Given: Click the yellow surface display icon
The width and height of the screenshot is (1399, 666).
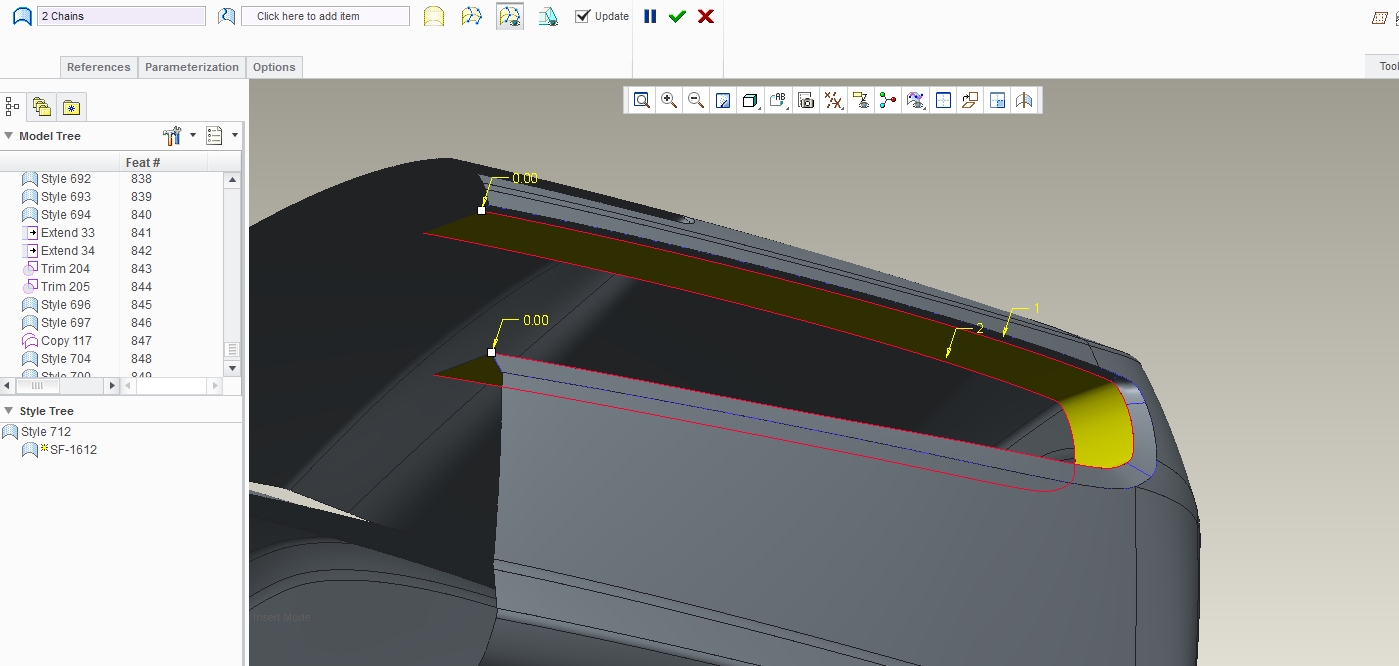Looking at the screenshot, I should (x=433, y=17).
